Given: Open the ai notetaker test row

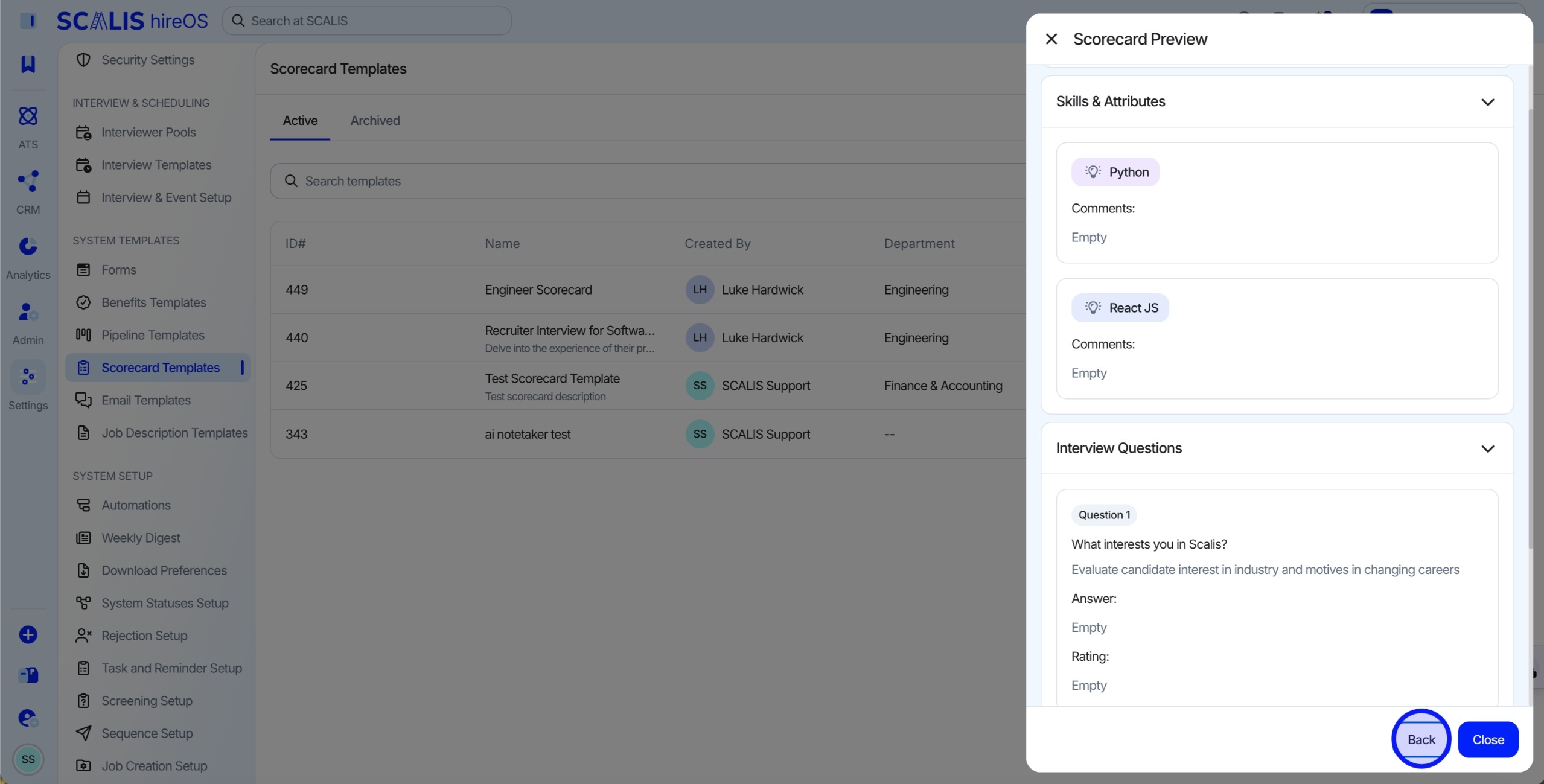Looking at the screenshot, I should [647, 434].
